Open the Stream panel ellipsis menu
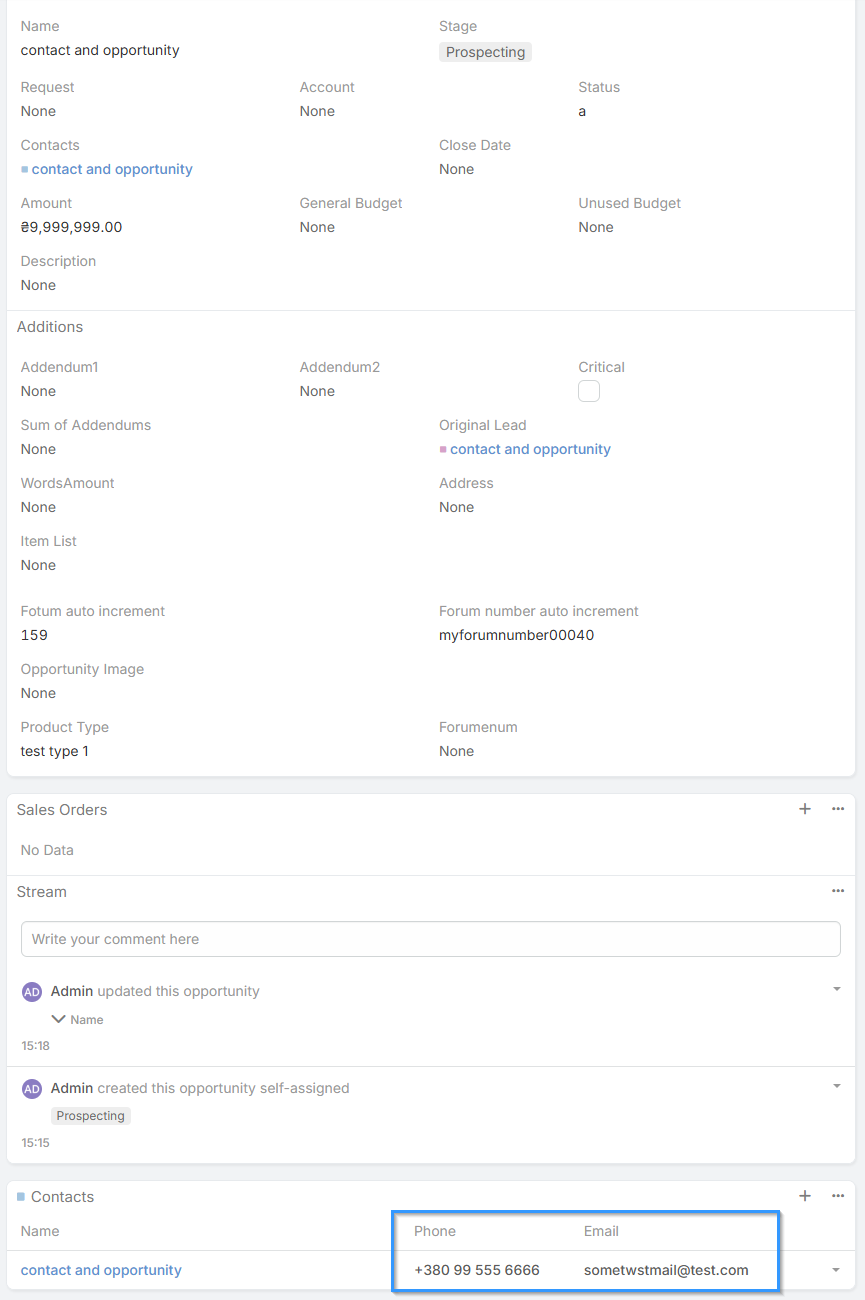 (838, 891)
